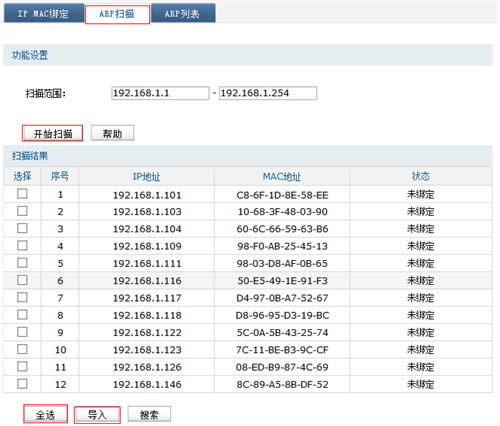This screenshot has height=426, width=500.
Task: Click the MAC地址 column header
Action: 282,176
